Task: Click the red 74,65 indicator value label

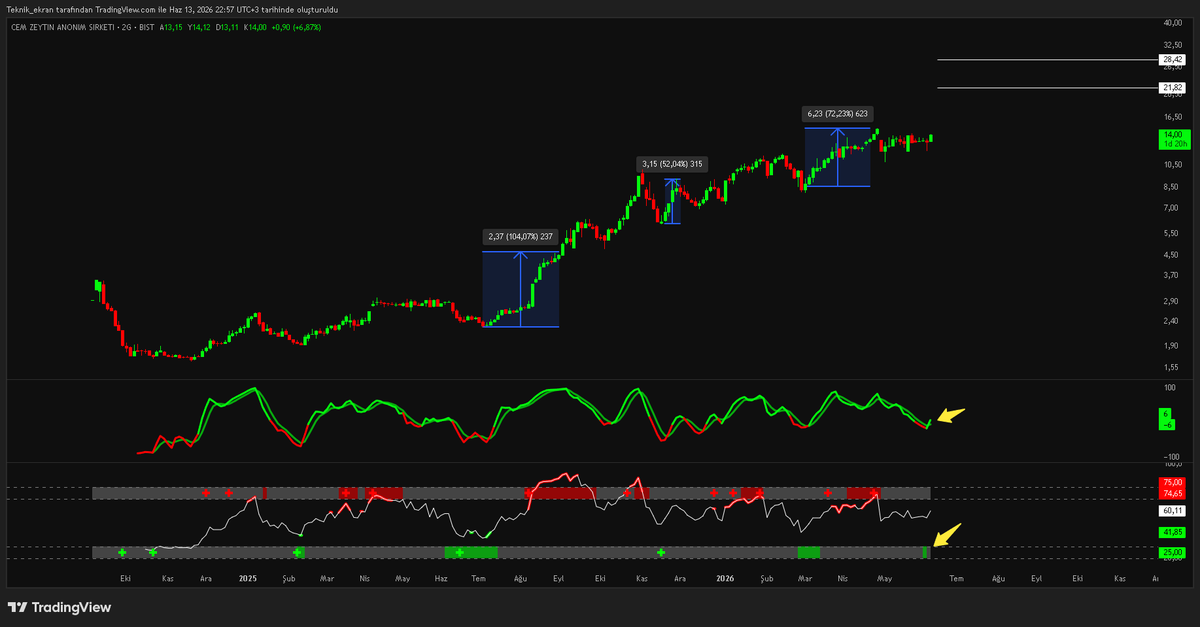Action: [x=1172, y=493]
